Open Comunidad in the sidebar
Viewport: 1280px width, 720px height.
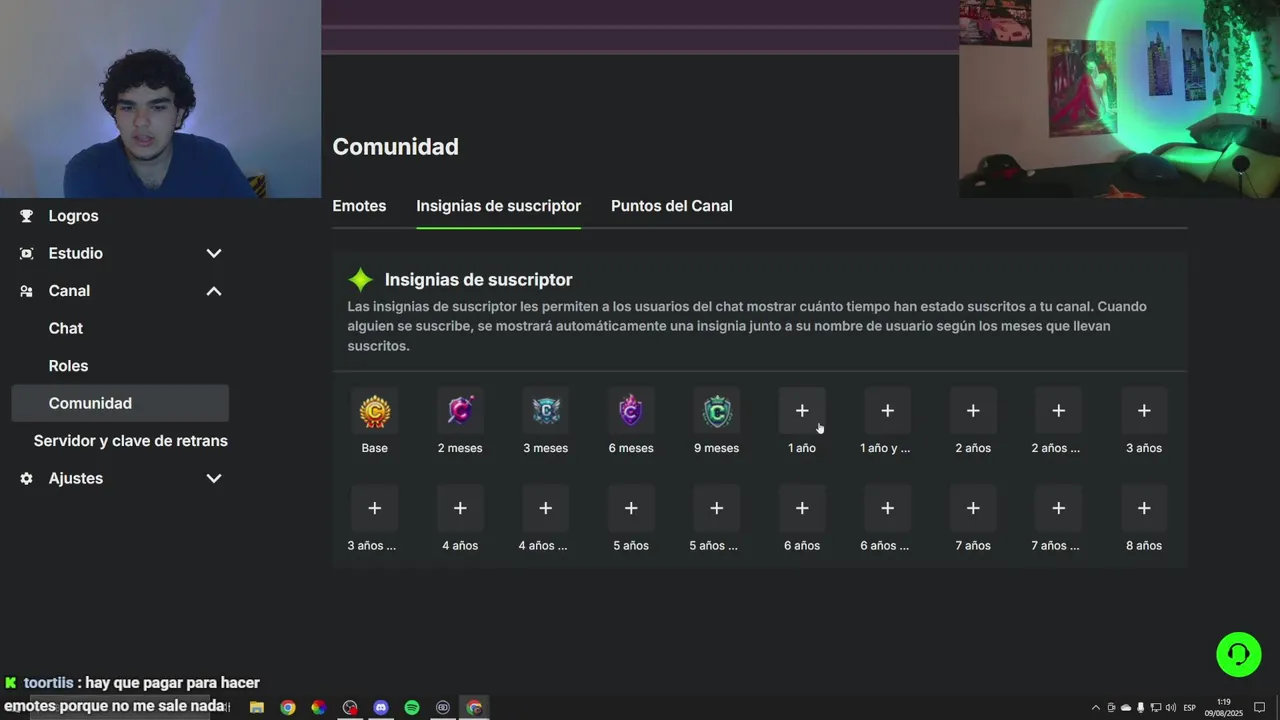click(120, 403)
